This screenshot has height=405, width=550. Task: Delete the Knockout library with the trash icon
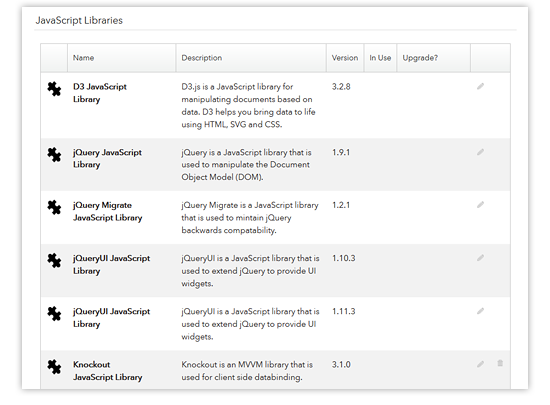tap(500, 363)
